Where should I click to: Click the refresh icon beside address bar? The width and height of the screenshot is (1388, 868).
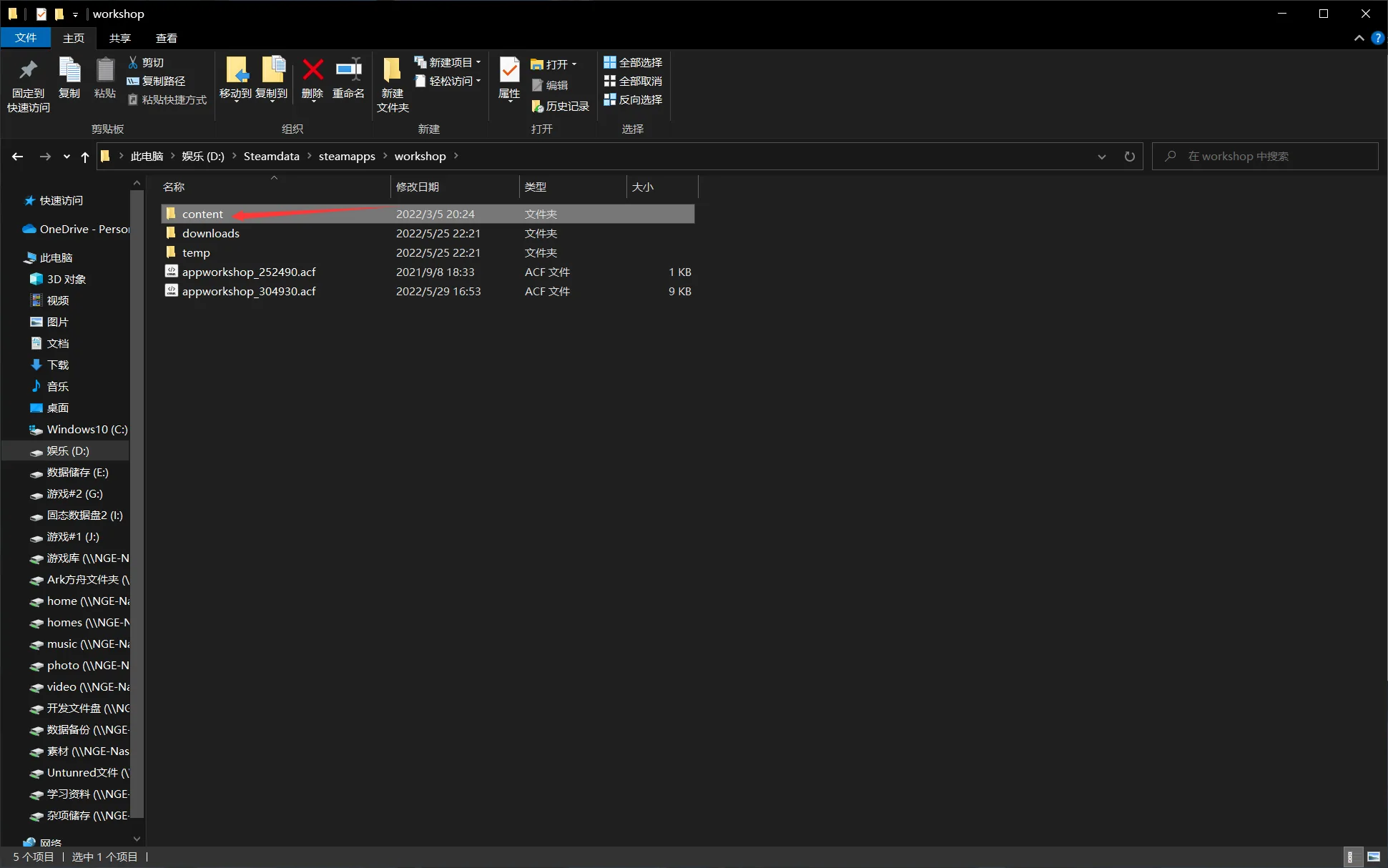pos(1129,156)
